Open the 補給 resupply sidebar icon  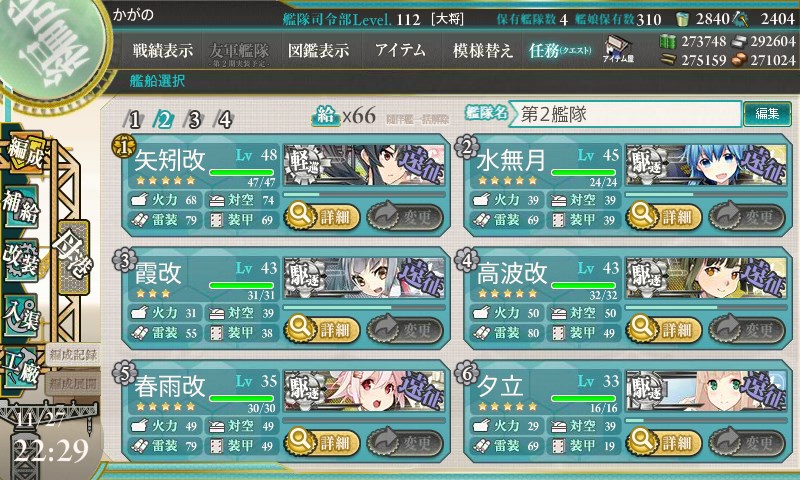[21, 207]
